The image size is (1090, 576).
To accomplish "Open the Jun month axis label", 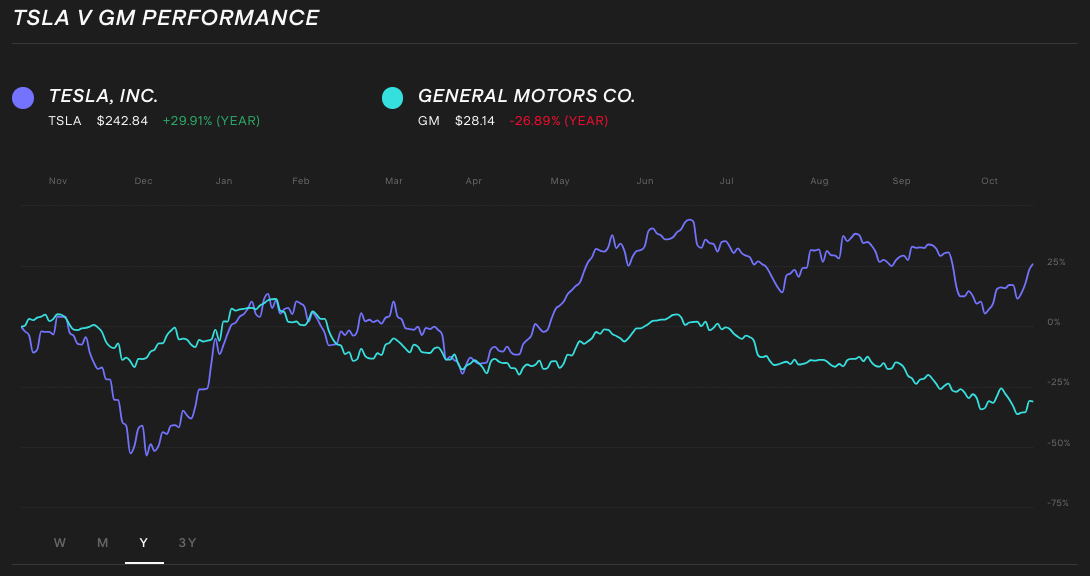I will (645, 181).
